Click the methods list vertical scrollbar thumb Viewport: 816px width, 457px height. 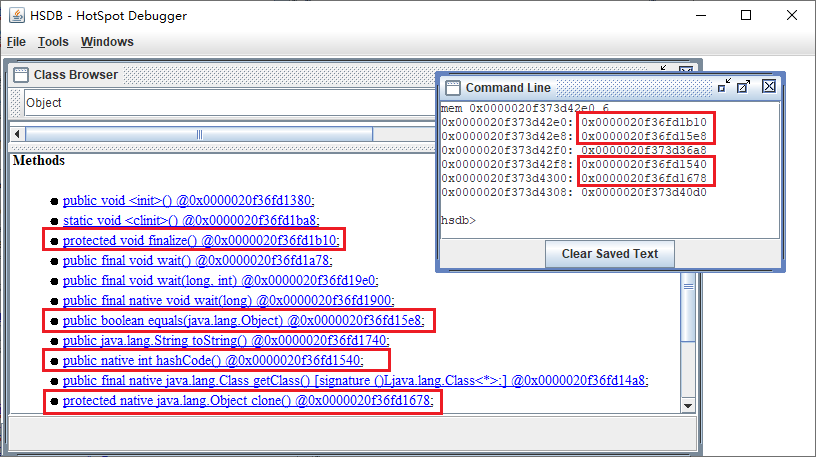pyautogui.click(x=688, y=307)
